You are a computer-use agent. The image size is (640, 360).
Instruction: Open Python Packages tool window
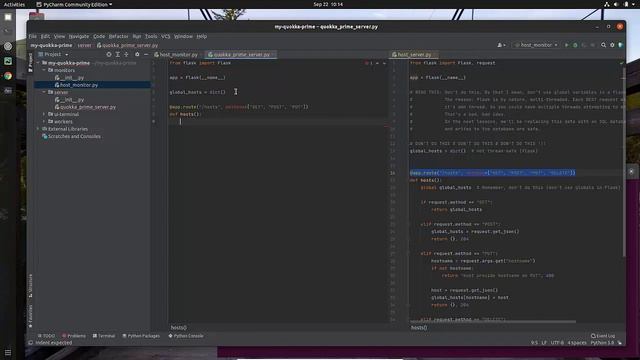(x=141, y=336)
